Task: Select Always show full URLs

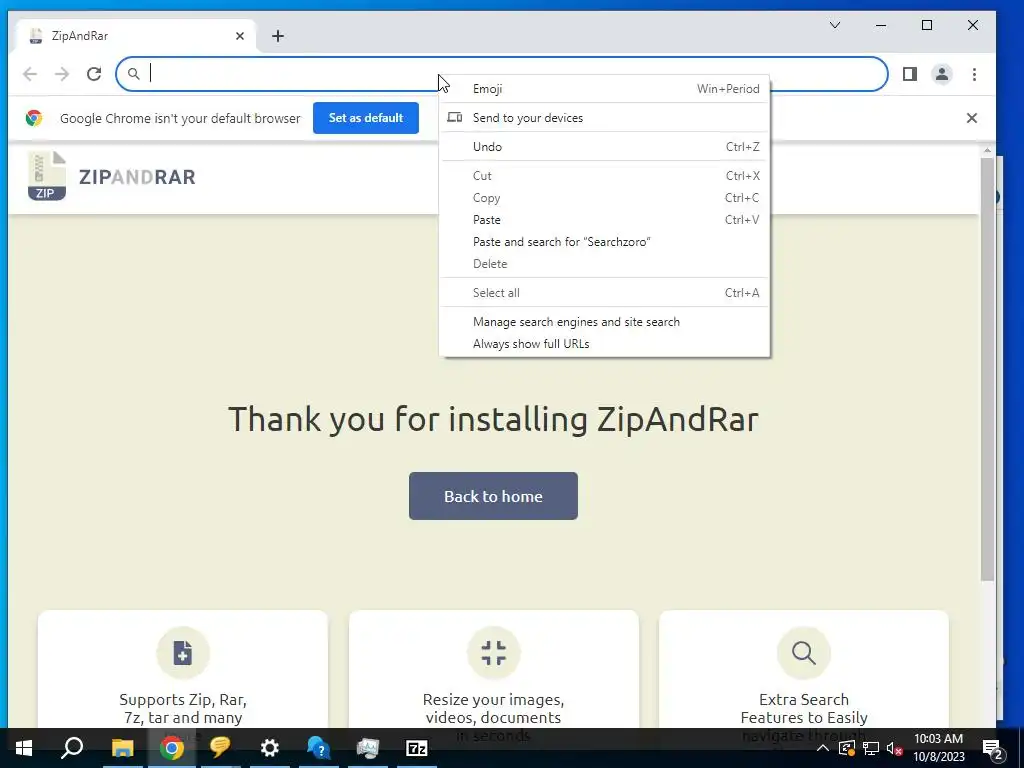Action: 605,344
